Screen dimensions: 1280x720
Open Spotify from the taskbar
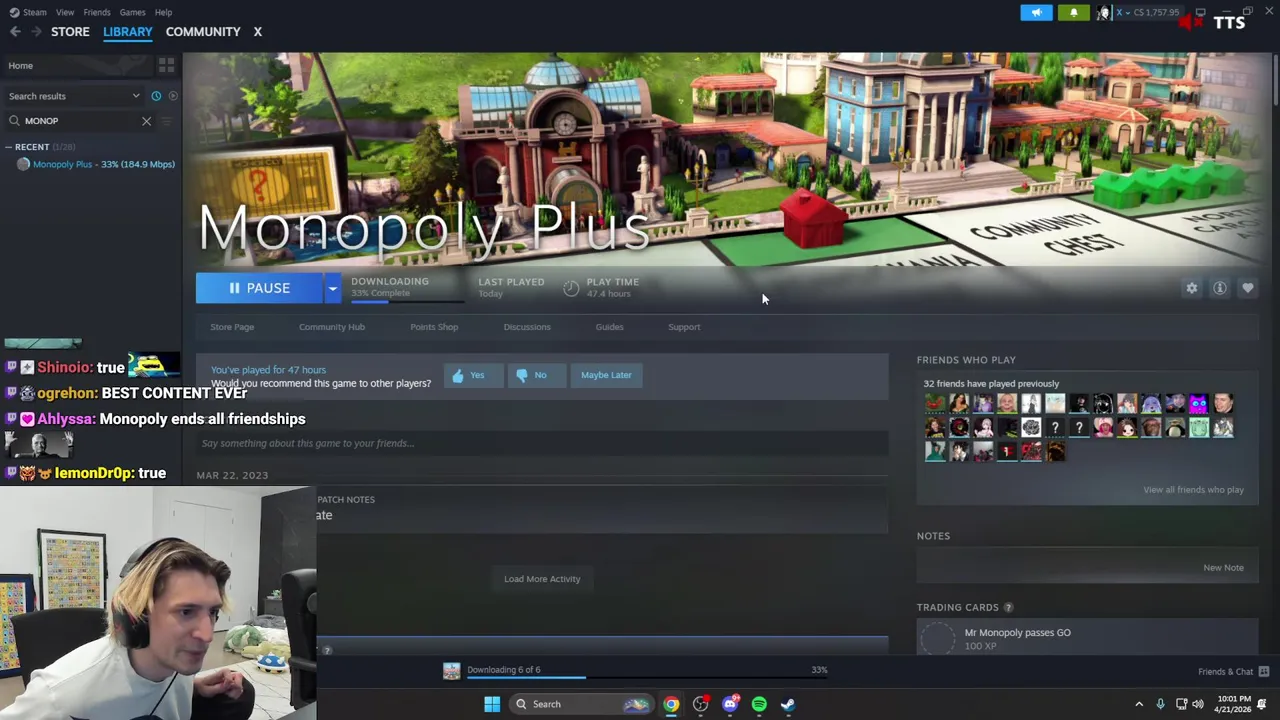point(759,704)
